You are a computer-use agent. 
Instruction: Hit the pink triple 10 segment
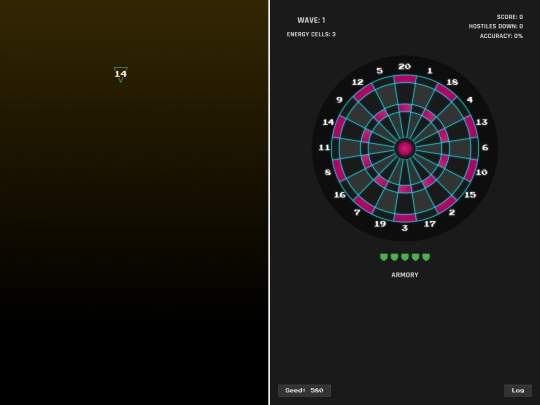(443, 161)
